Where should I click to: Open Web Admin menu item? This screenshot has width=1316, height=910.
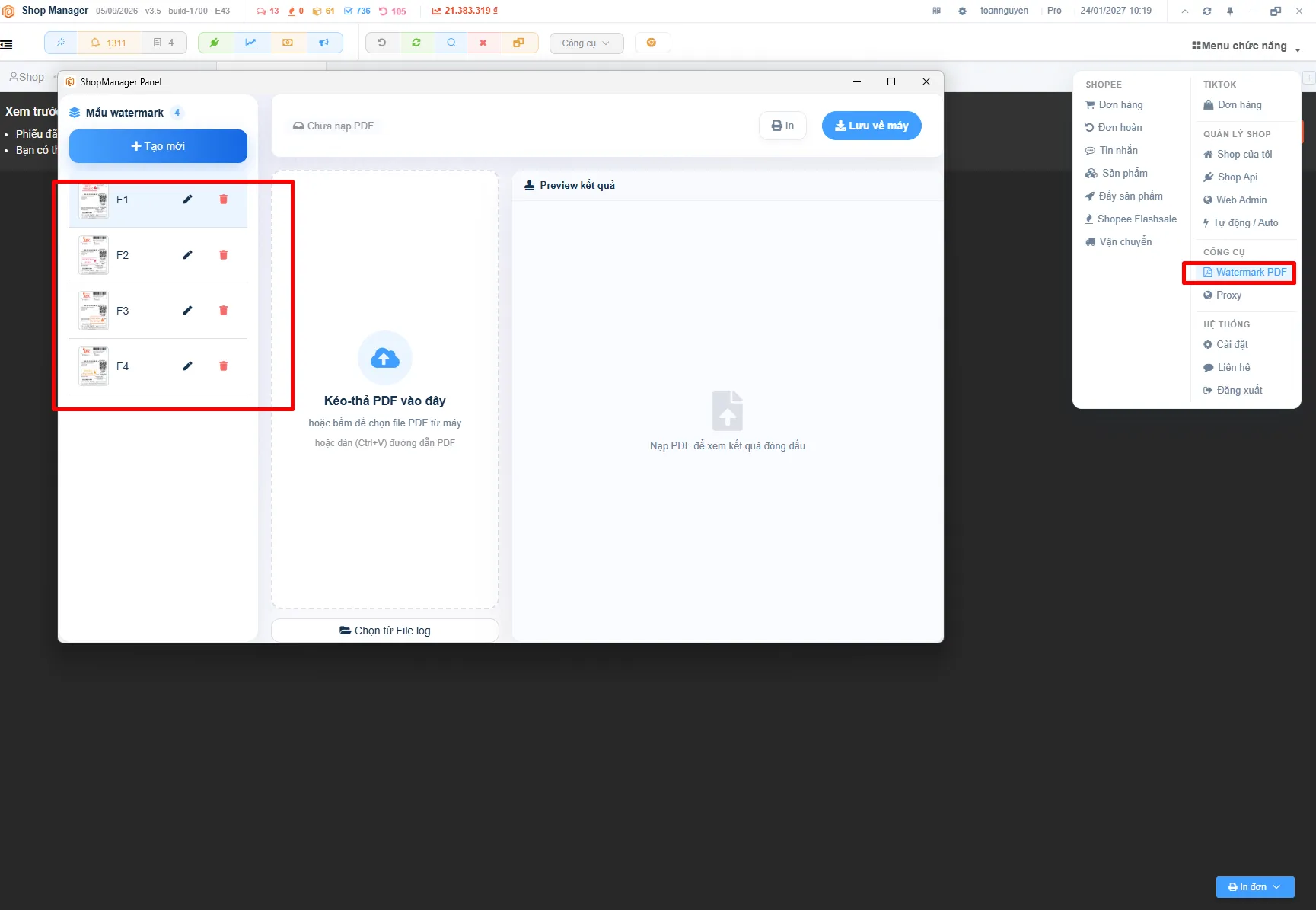[1235, 200]
